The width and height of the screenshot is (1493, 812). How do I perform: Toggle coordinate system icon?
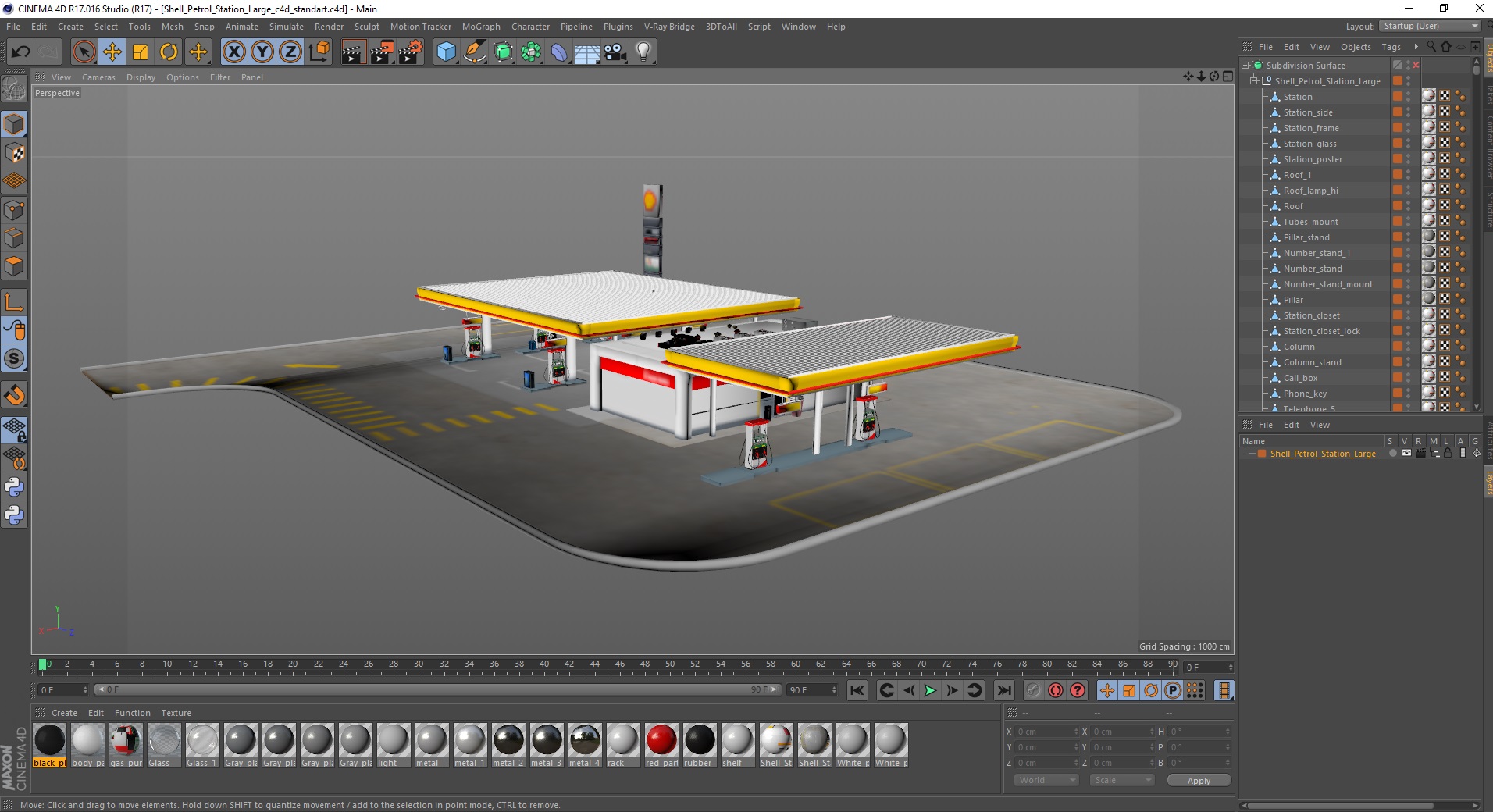pyautogui.click(x=319, y=52)
